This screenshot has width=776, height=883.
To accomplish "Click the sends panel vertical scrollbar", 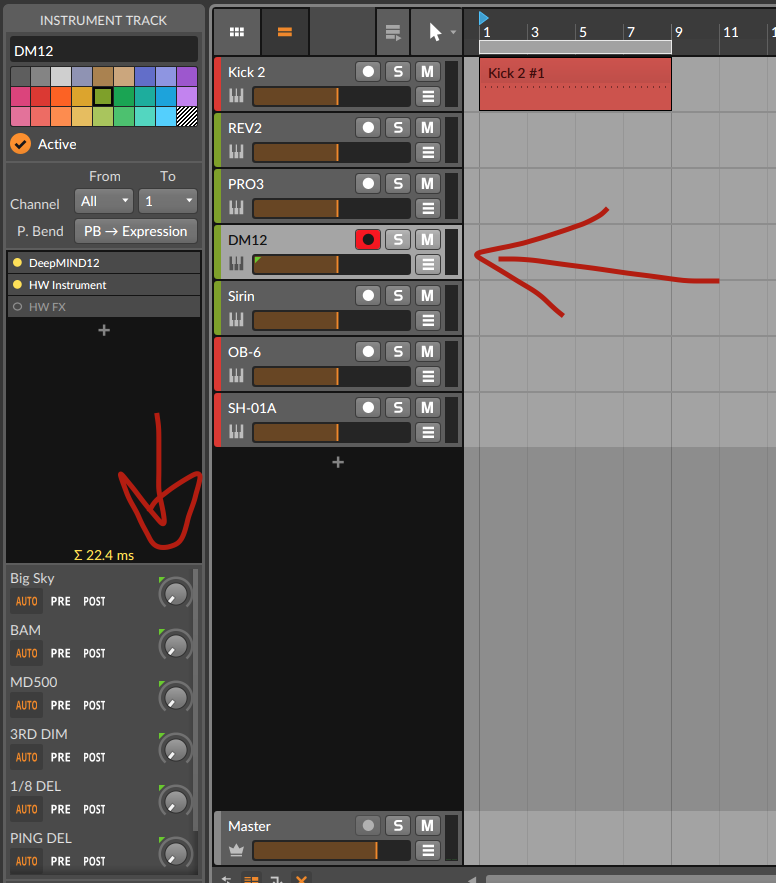I will pyautogui.click(x=195, y=699).
